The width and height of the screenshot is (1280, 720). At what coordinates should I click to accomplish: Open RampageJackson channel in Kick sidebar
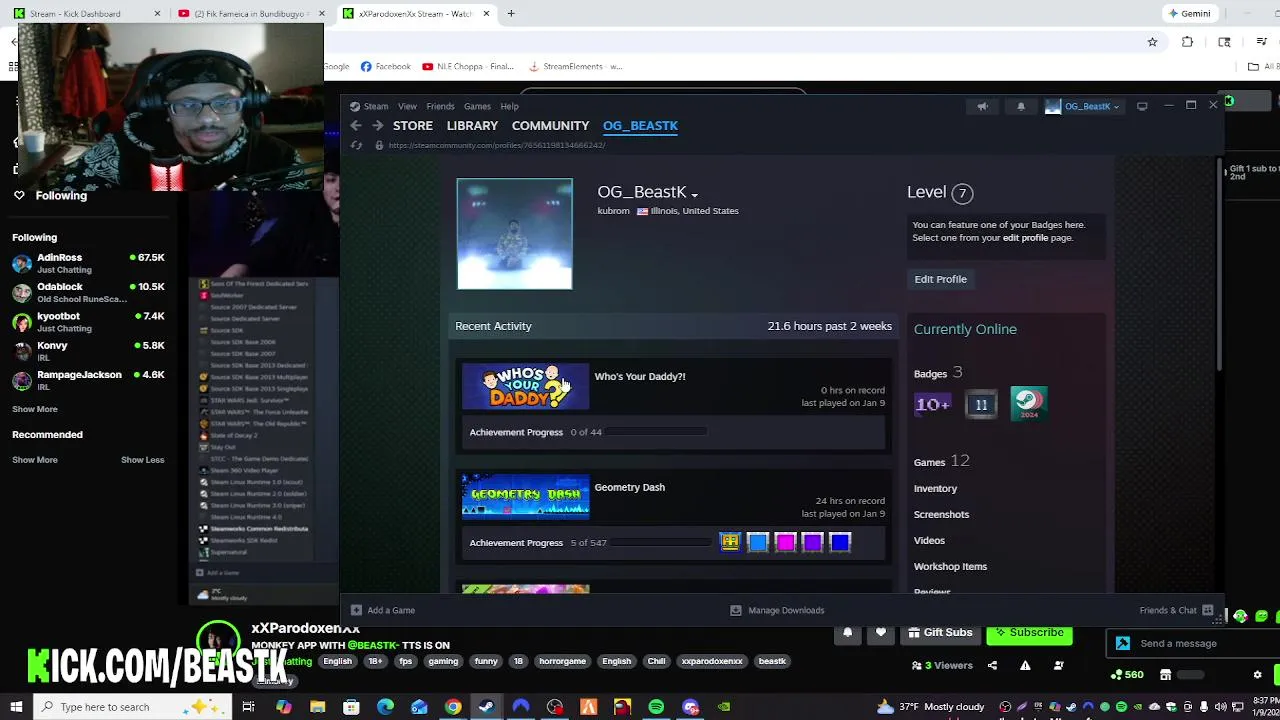pos(88,380)
